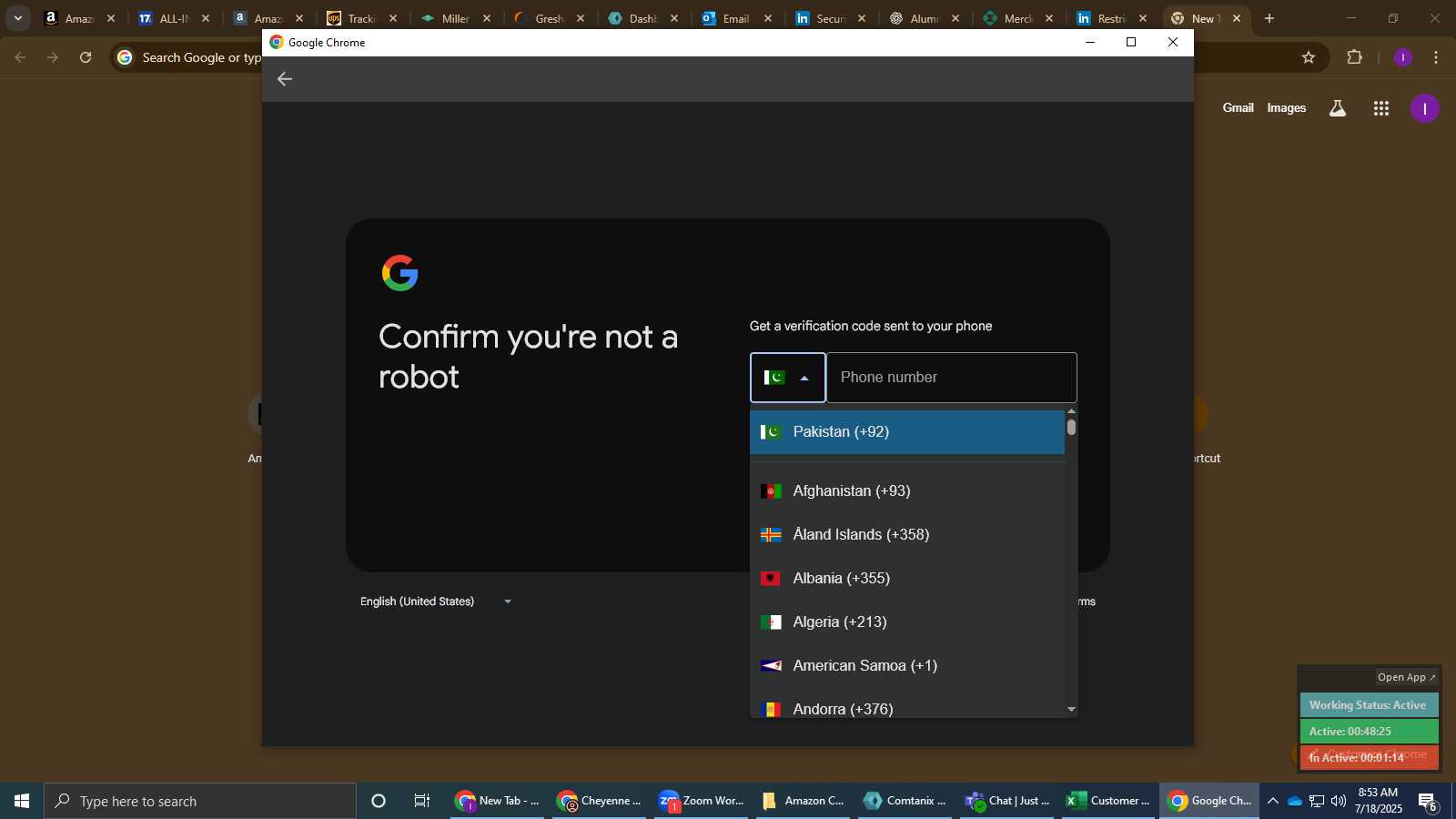1456x819 pixels.
Task: Click the Active time counter in tracker widget
Action: (x=1369, y=732)
